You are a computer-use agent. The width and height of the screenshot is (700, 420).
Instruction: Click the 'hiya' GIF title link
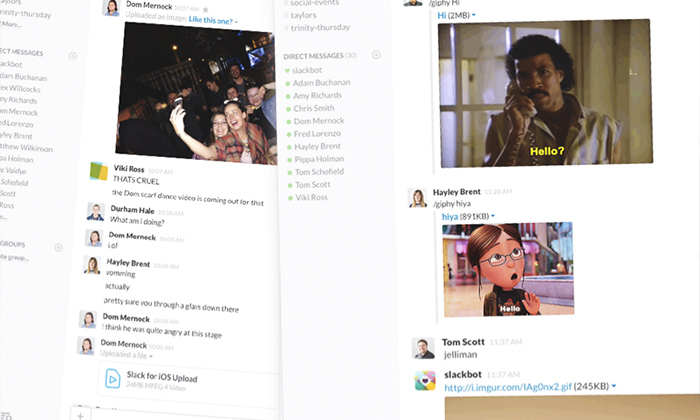click(450, 216)
